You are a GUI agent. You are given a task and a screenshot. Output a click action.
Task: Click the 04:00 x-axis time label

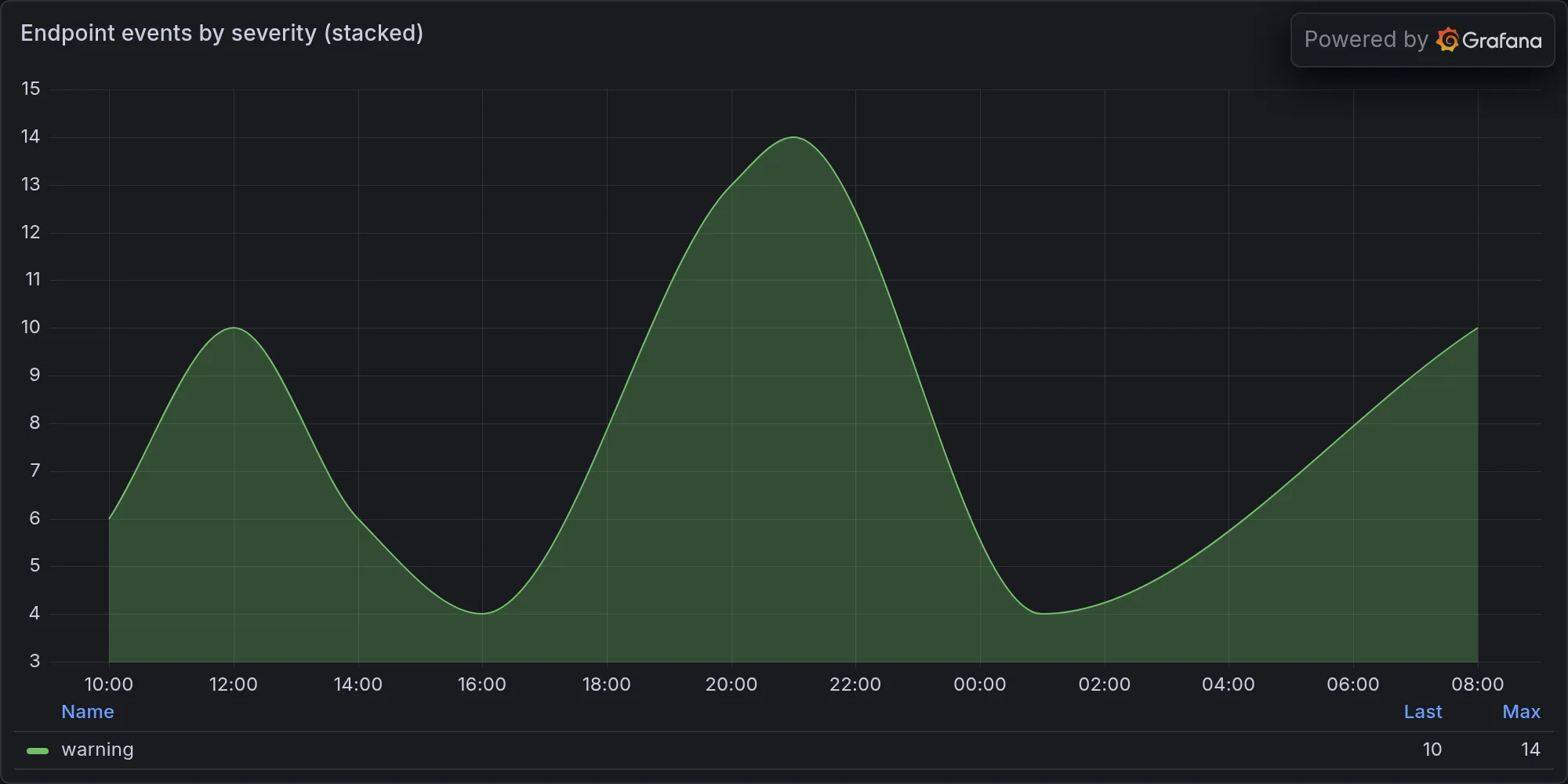pos(1228,684)
